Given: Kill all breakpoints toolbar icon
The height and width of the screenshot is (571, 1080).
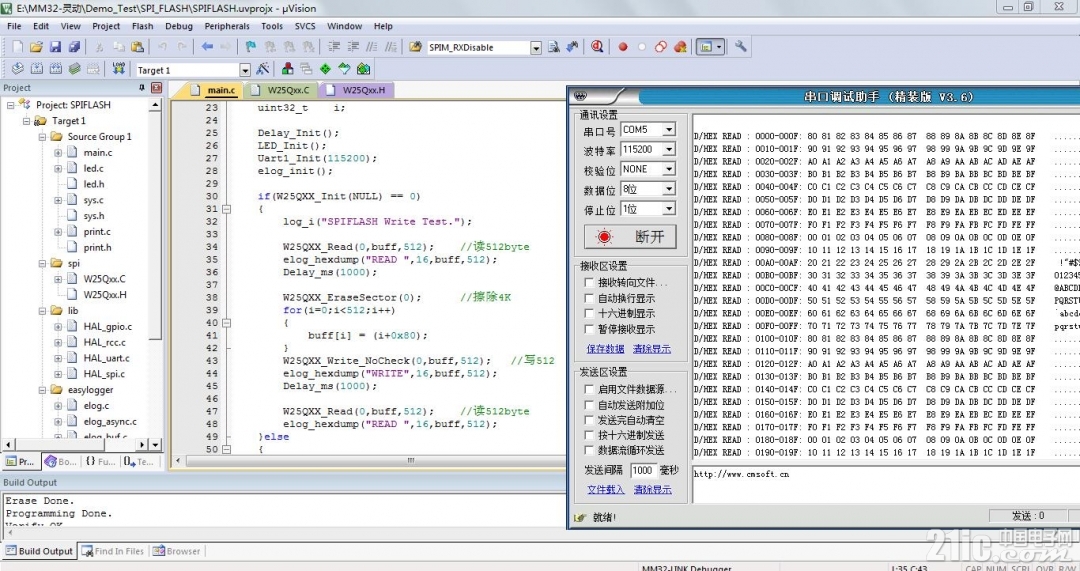Looking at the screenshot, I should tap(680, 47).
